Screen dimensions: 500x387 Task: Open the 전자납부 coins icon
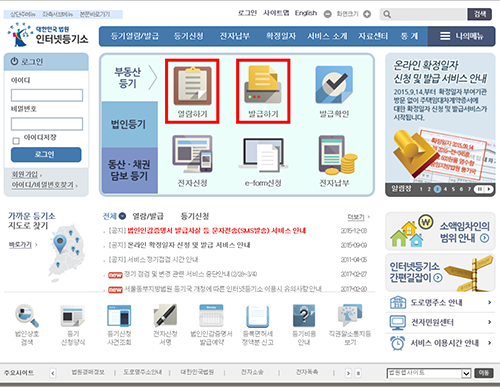(337, 155)
